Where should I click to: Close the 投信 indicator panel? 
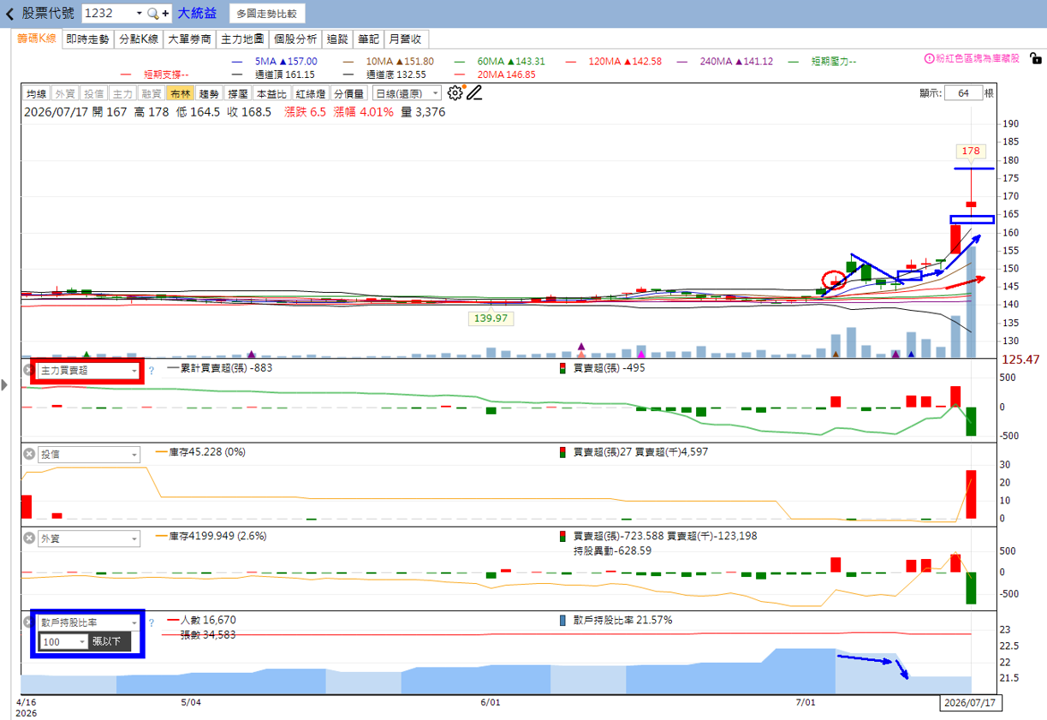pos(29,454)
